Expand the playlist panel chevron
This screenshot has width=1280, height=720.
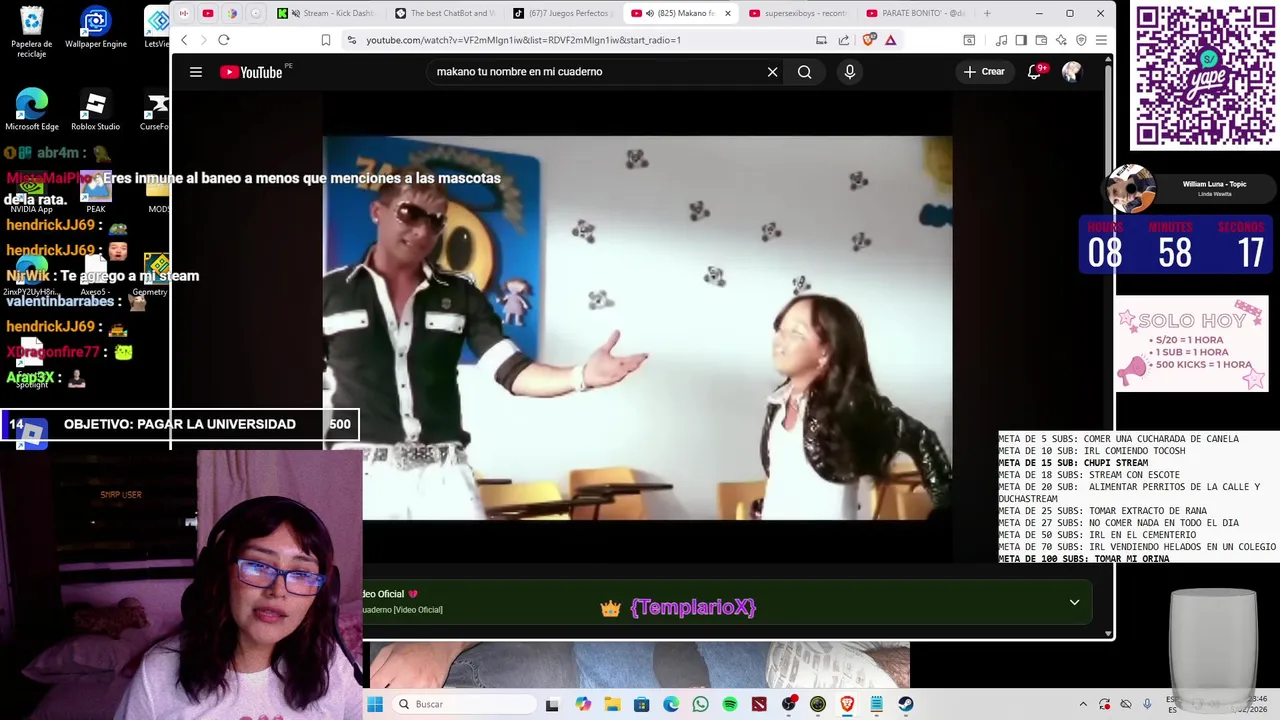click(1074, 602)
